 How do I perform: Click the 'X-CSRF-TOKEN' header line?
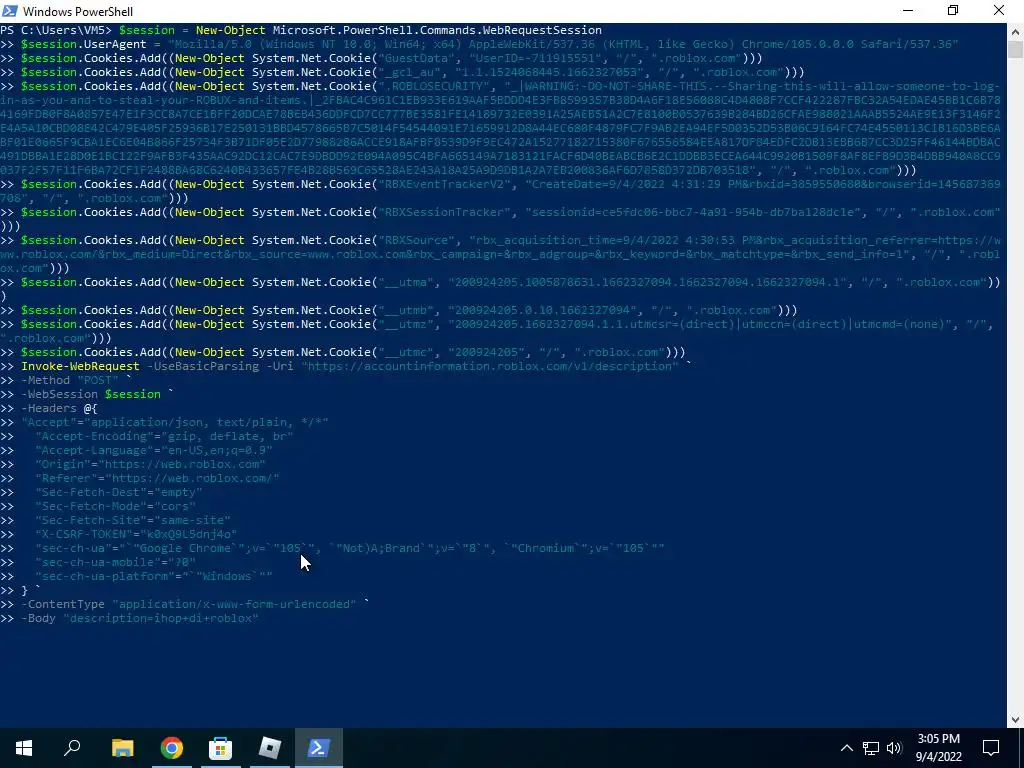136,534
